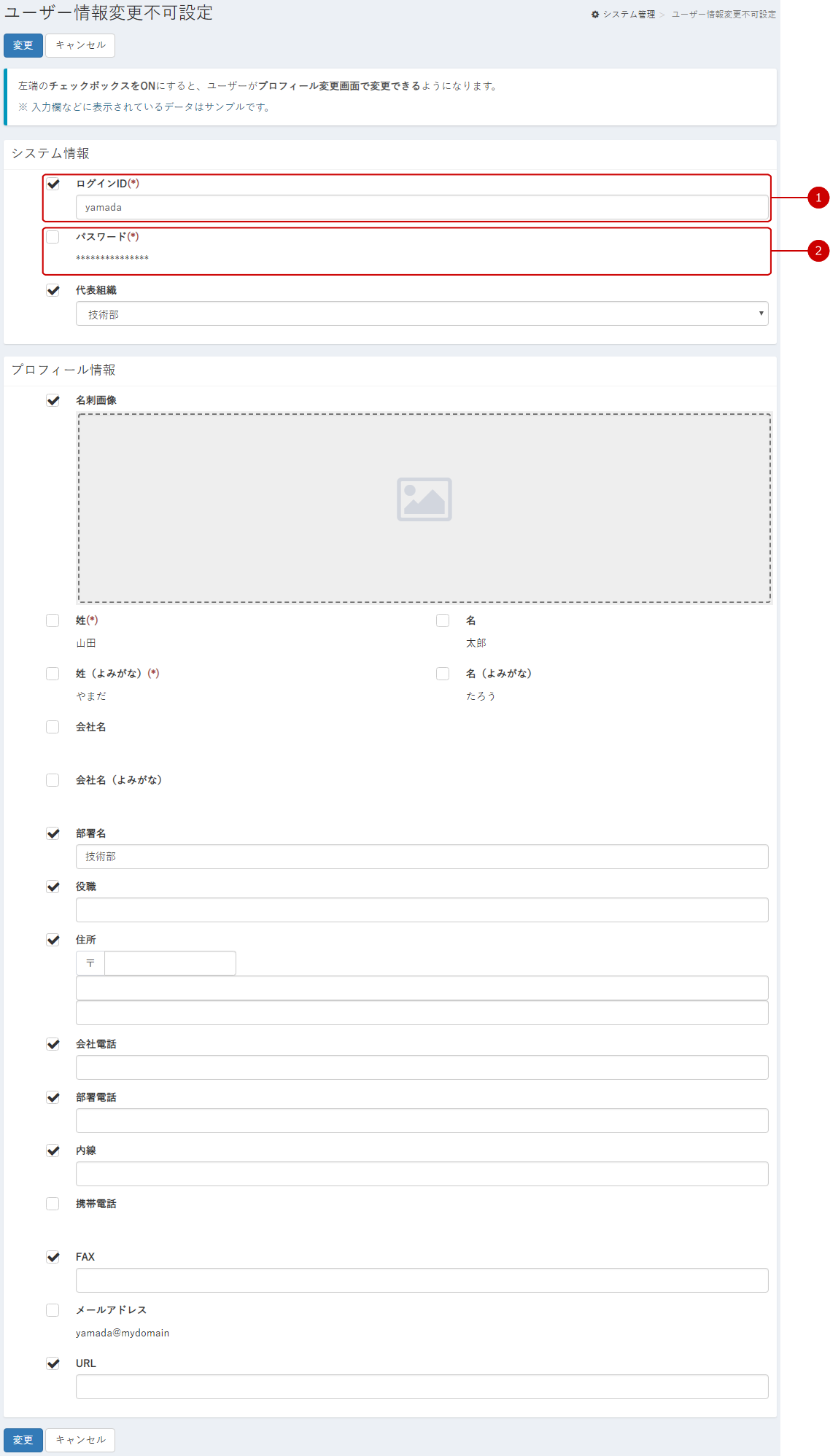Click the 部署電話 input field
The image size is (830, 1456).
click(x=422, y=1121)
